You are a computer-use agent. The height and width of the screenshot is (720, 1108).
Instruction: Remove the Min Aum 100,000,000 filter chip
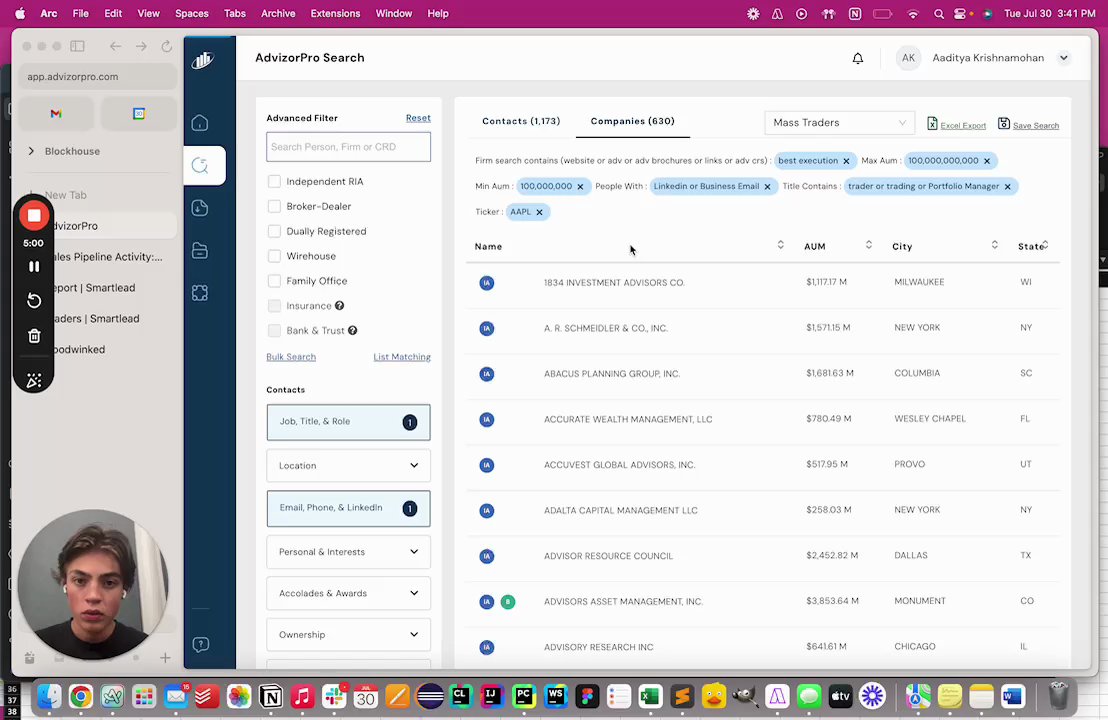580,187
